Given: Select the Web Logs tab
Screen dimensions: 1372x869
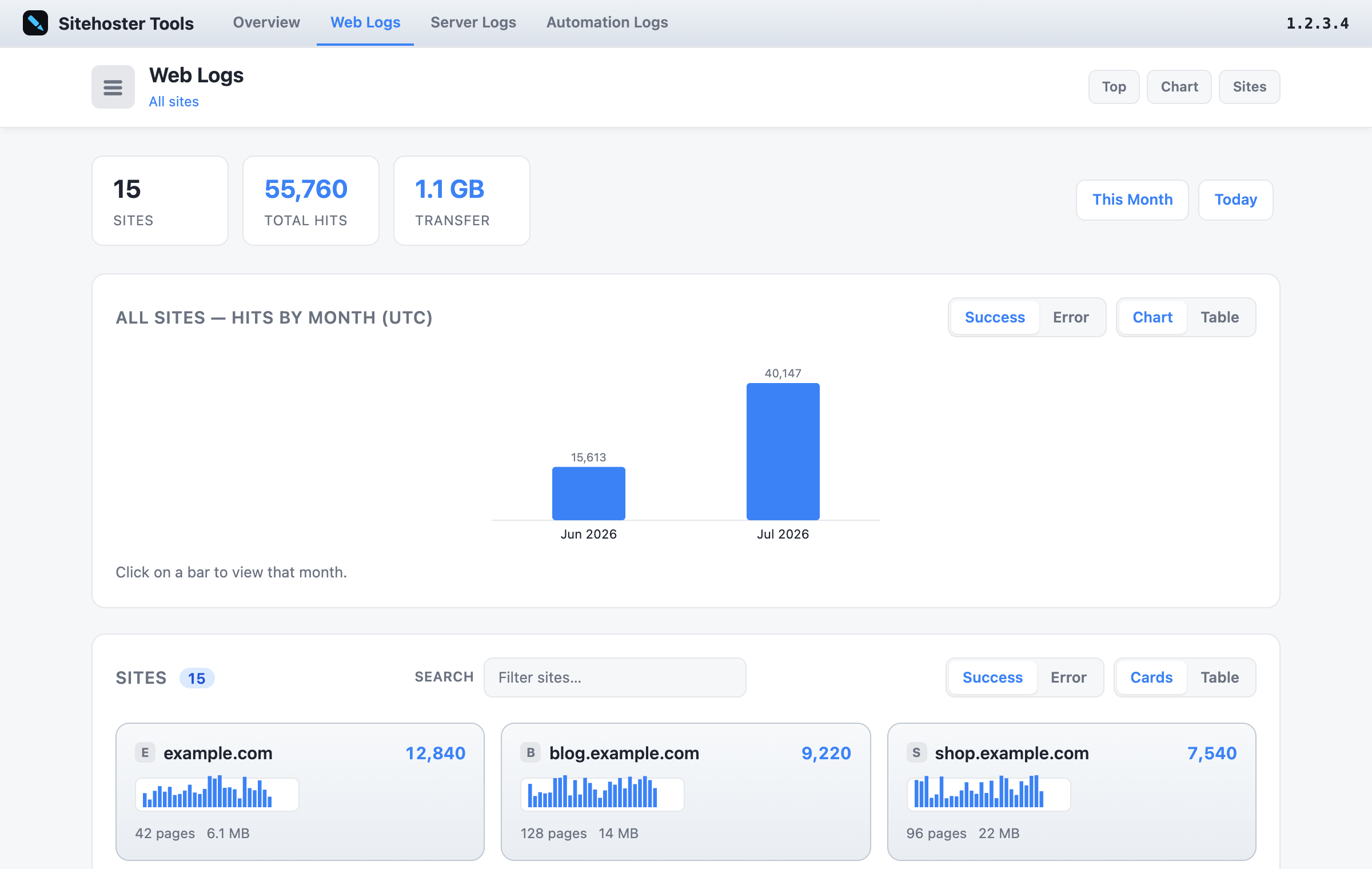Looking at the screenshot, I should (365, 22).
